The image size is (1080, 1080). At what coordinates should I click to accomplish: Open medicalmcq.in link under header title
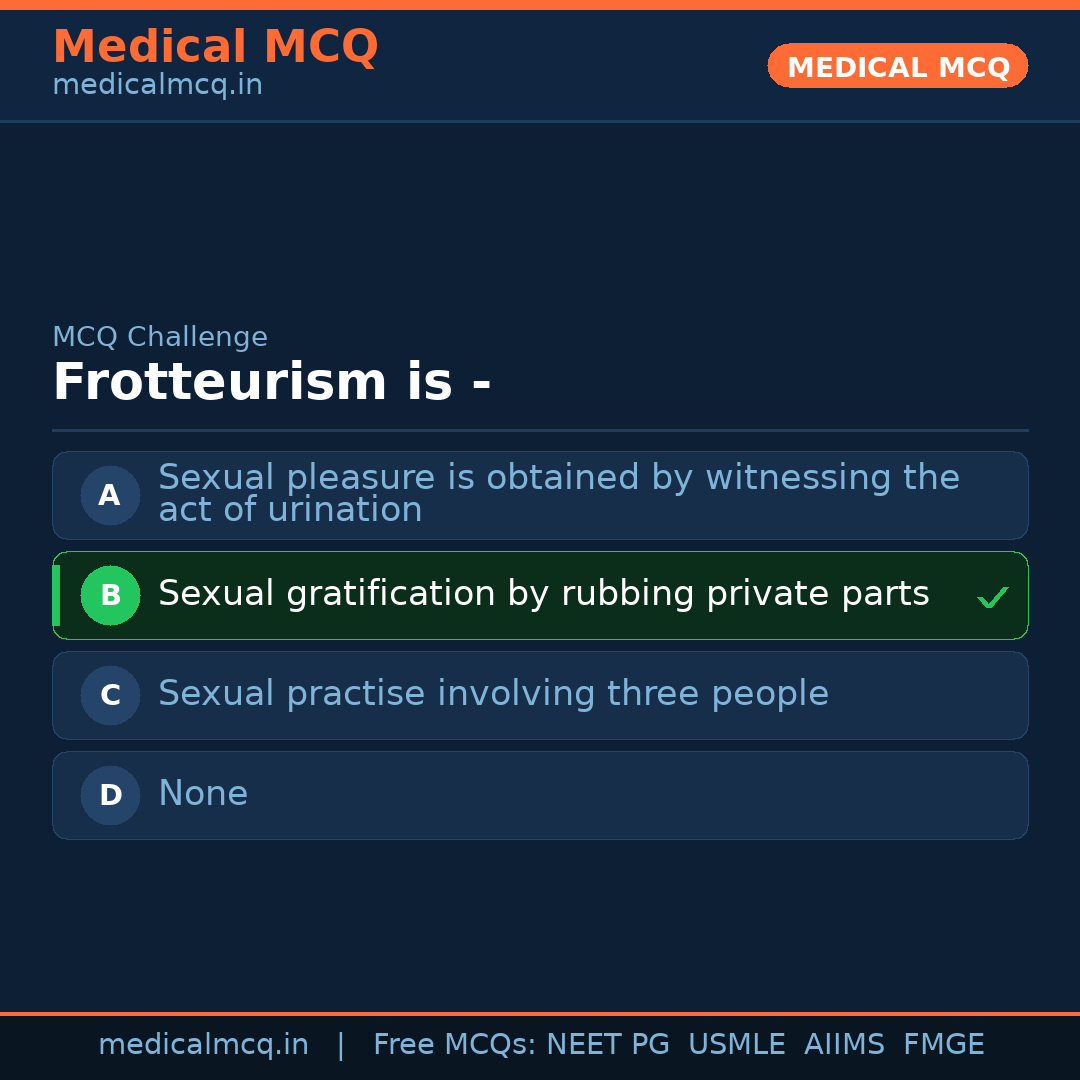(x=157, y=86)
